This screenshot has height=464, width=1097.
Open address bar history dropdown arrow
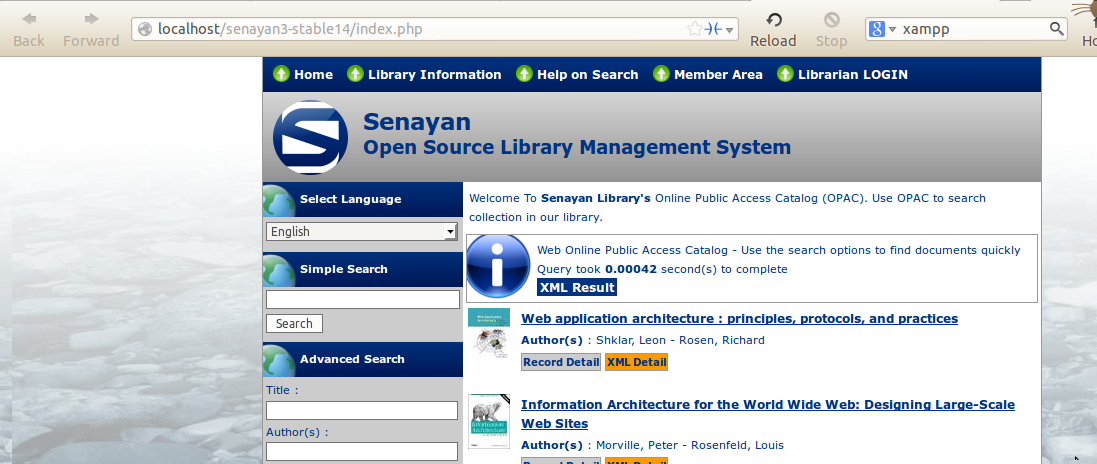coord(730,30)
